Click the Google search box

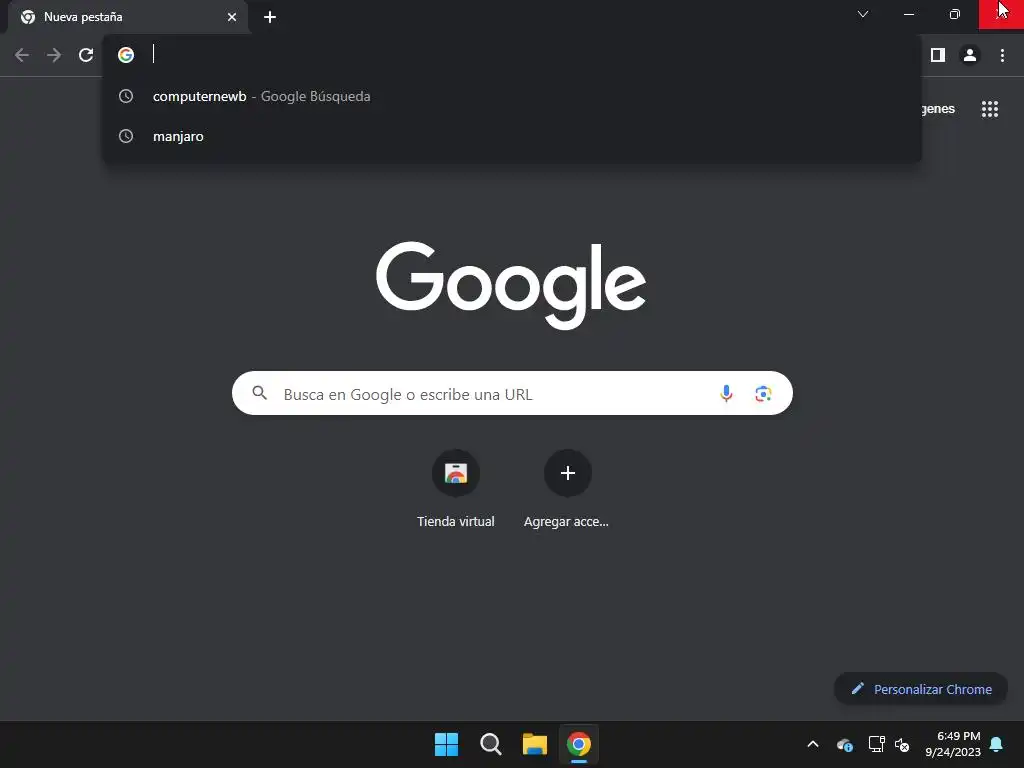tap(512, 393)
